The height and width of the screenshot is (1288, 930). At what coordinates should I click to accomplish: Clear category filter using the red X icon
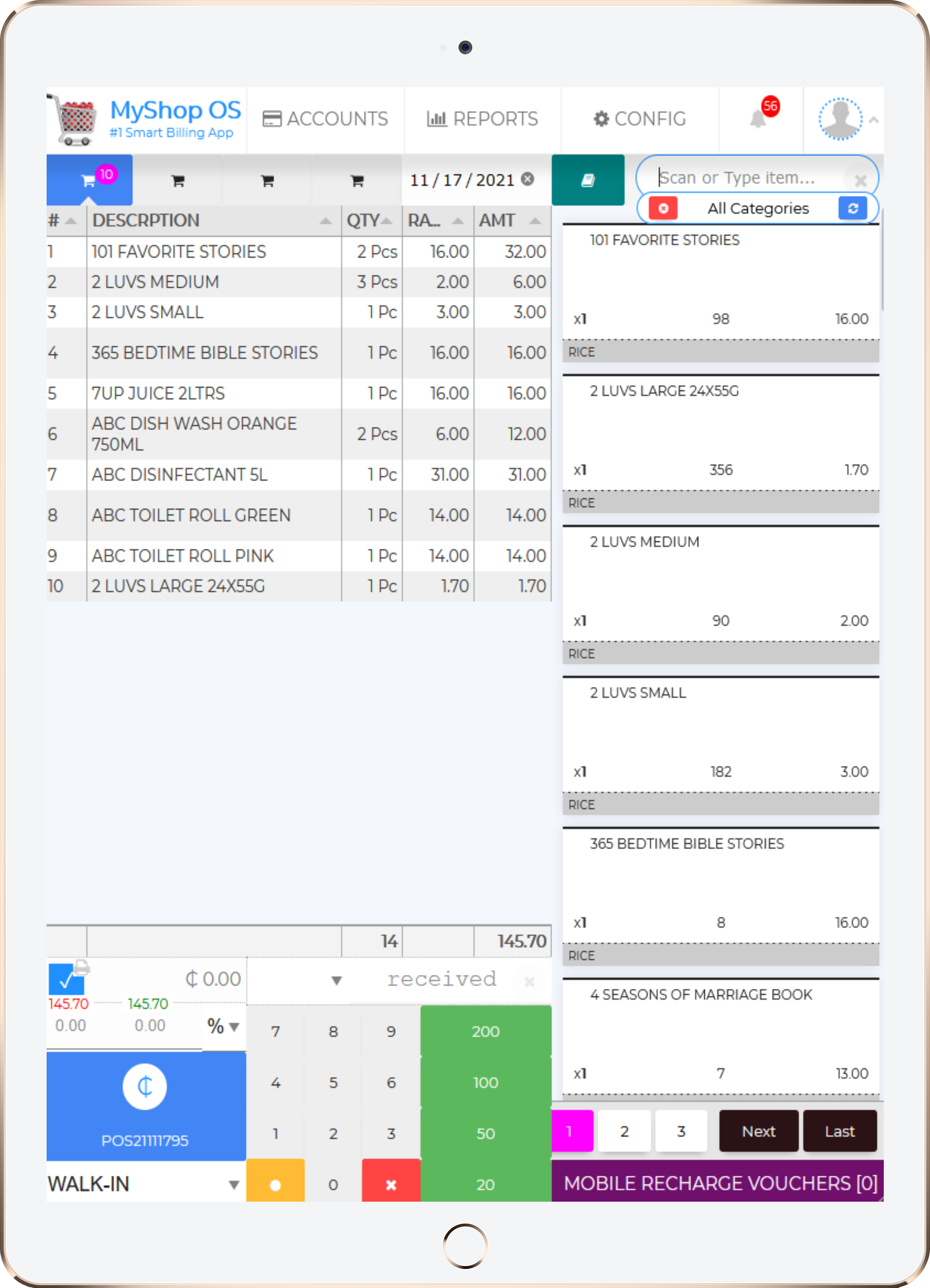pyautogui.click(x=662, y=208)
